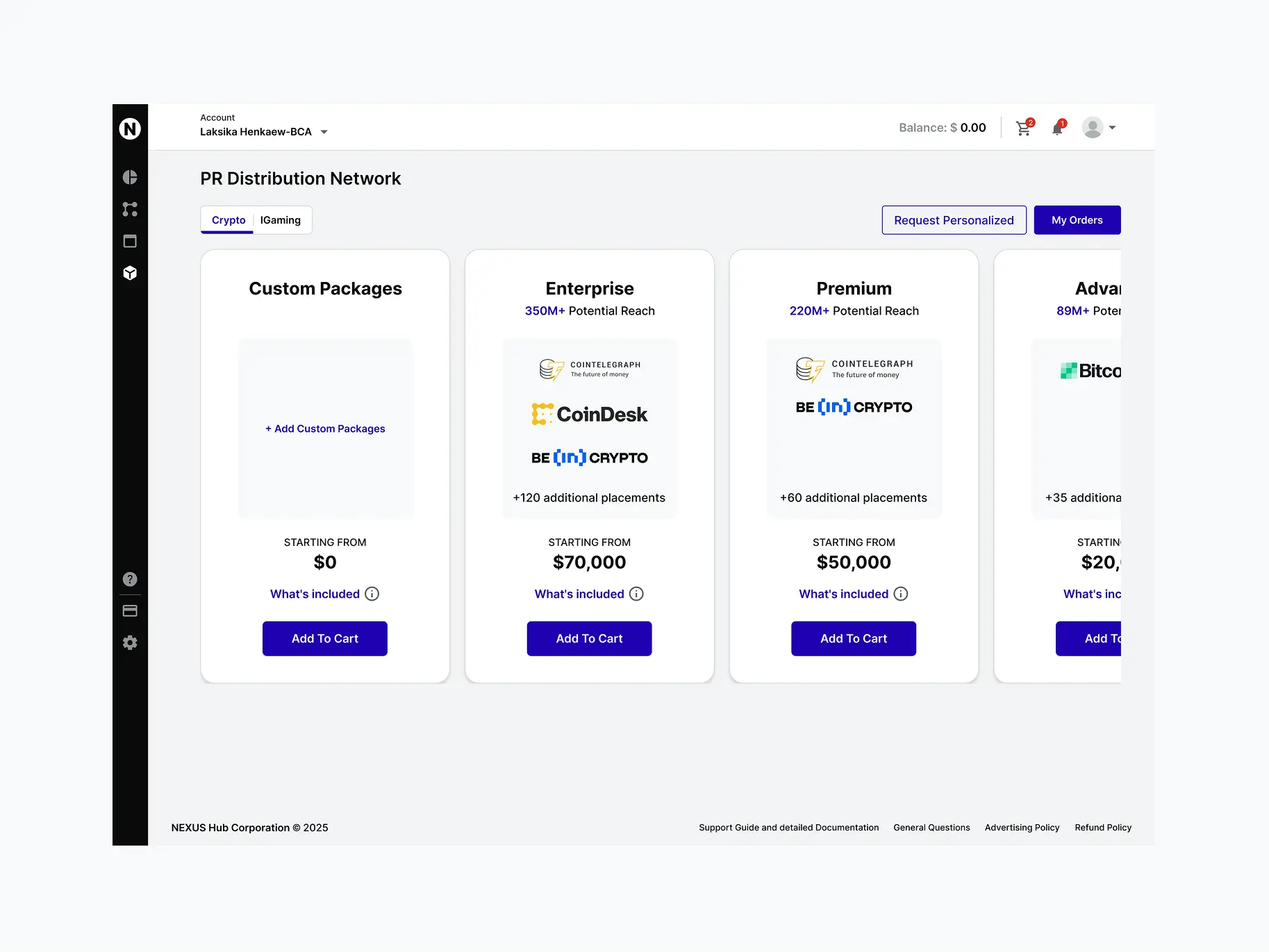Select the Crypto tab

pyautogui.click(x=229, y=220)
